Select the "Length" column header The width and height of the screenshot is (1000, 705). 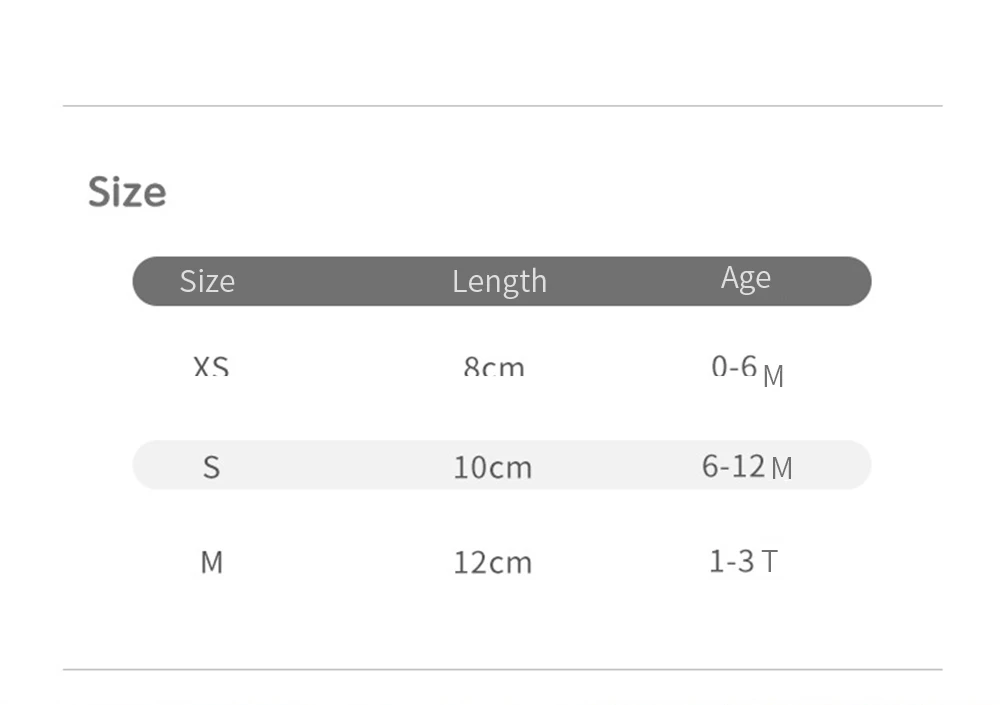tap(499, 283)
